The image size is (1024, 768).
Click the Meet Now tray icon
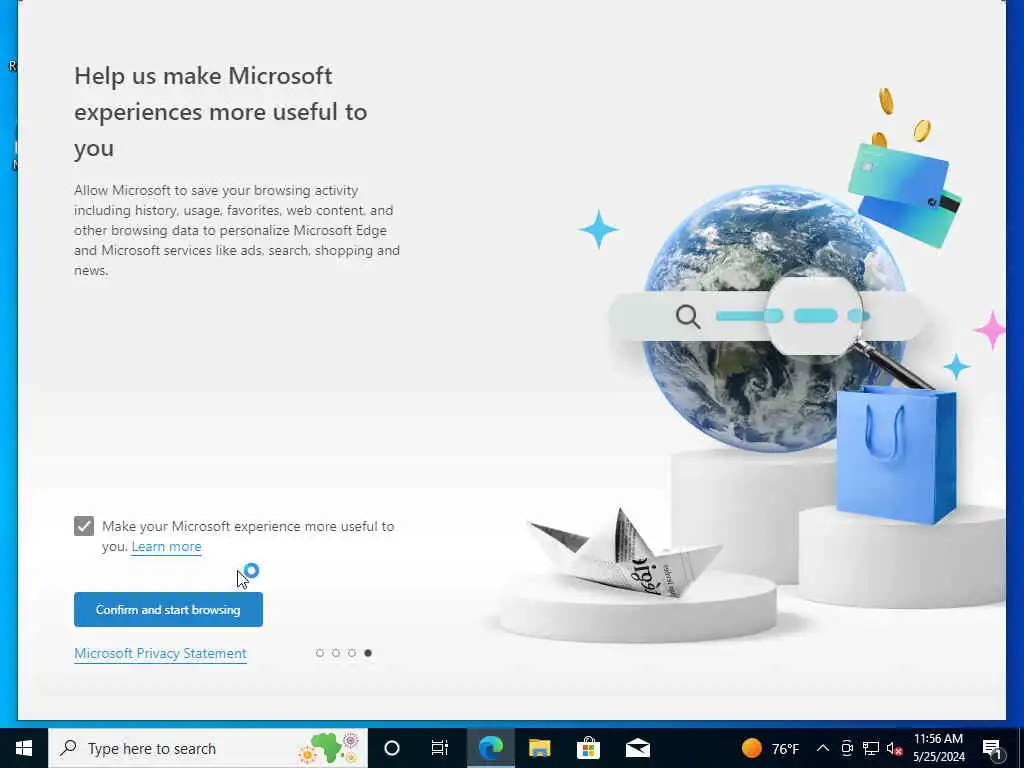tap(847, 748)
